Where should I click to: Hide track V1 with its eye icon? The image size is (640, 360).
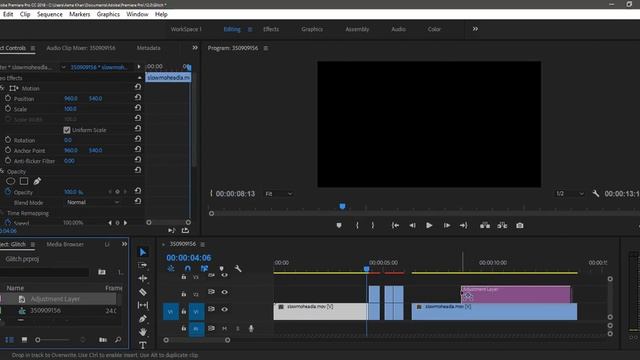coord(224,309)
